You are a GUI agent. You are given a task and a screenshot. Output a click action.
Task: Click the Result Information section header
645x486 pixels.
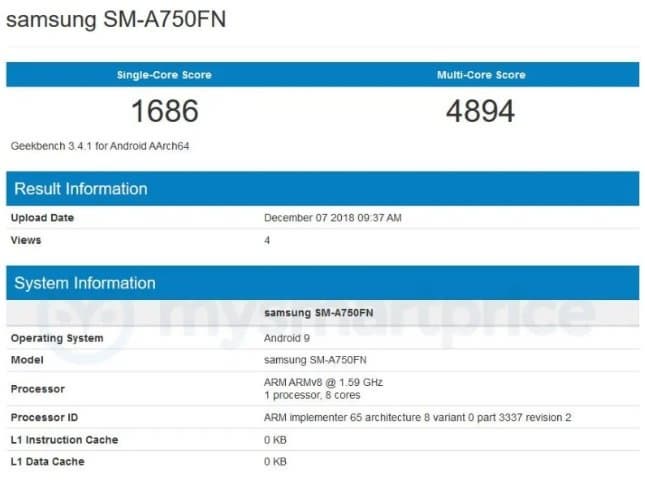pos(80,189)
